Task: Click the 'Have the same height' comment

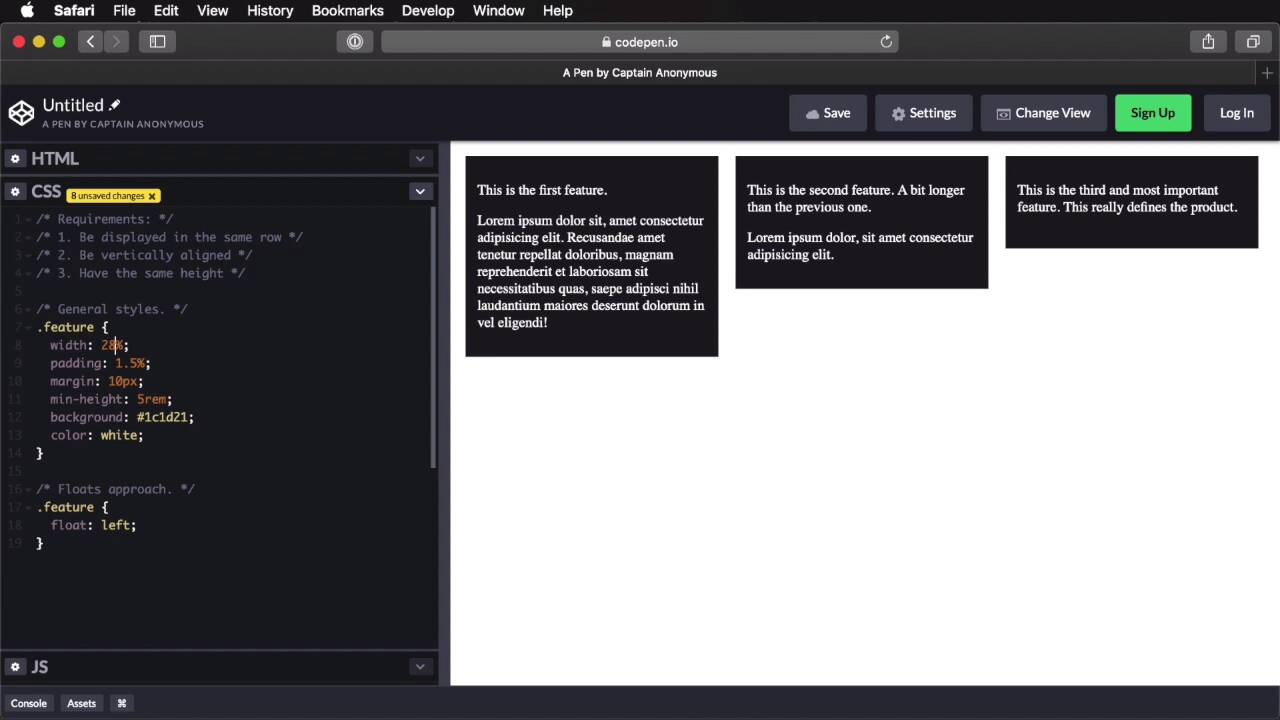Action: click(x=141, y=273)
